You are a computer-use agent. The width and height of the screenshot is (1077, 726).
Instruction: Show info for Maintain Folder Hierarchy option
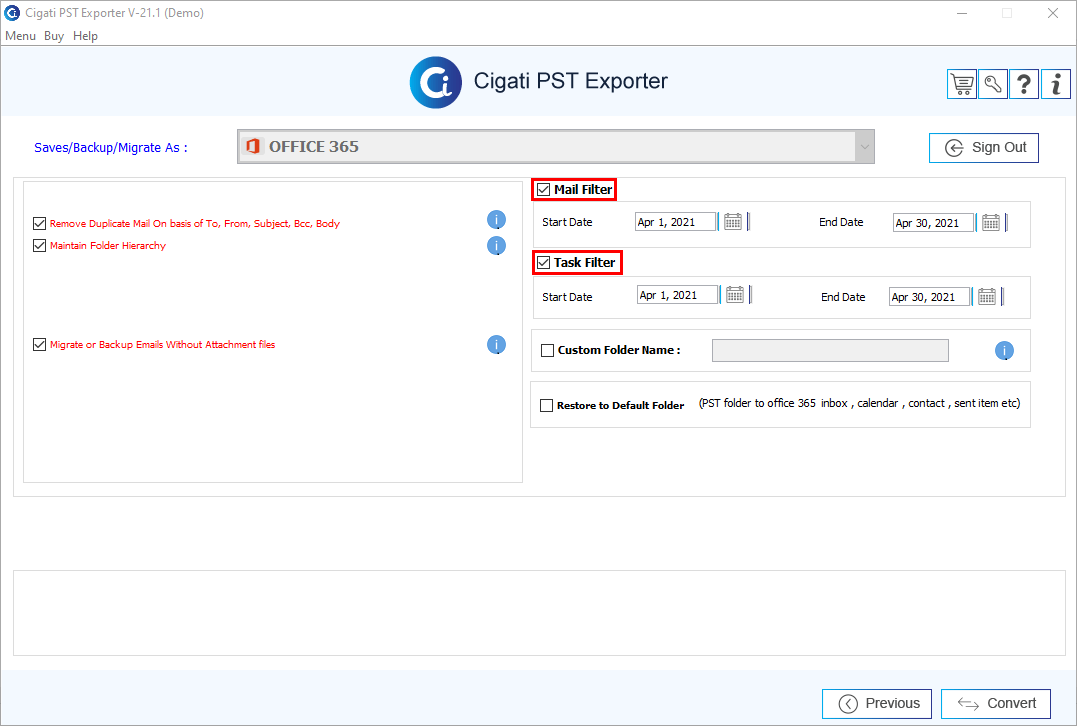pyautogui.click(x=496, y=245)
